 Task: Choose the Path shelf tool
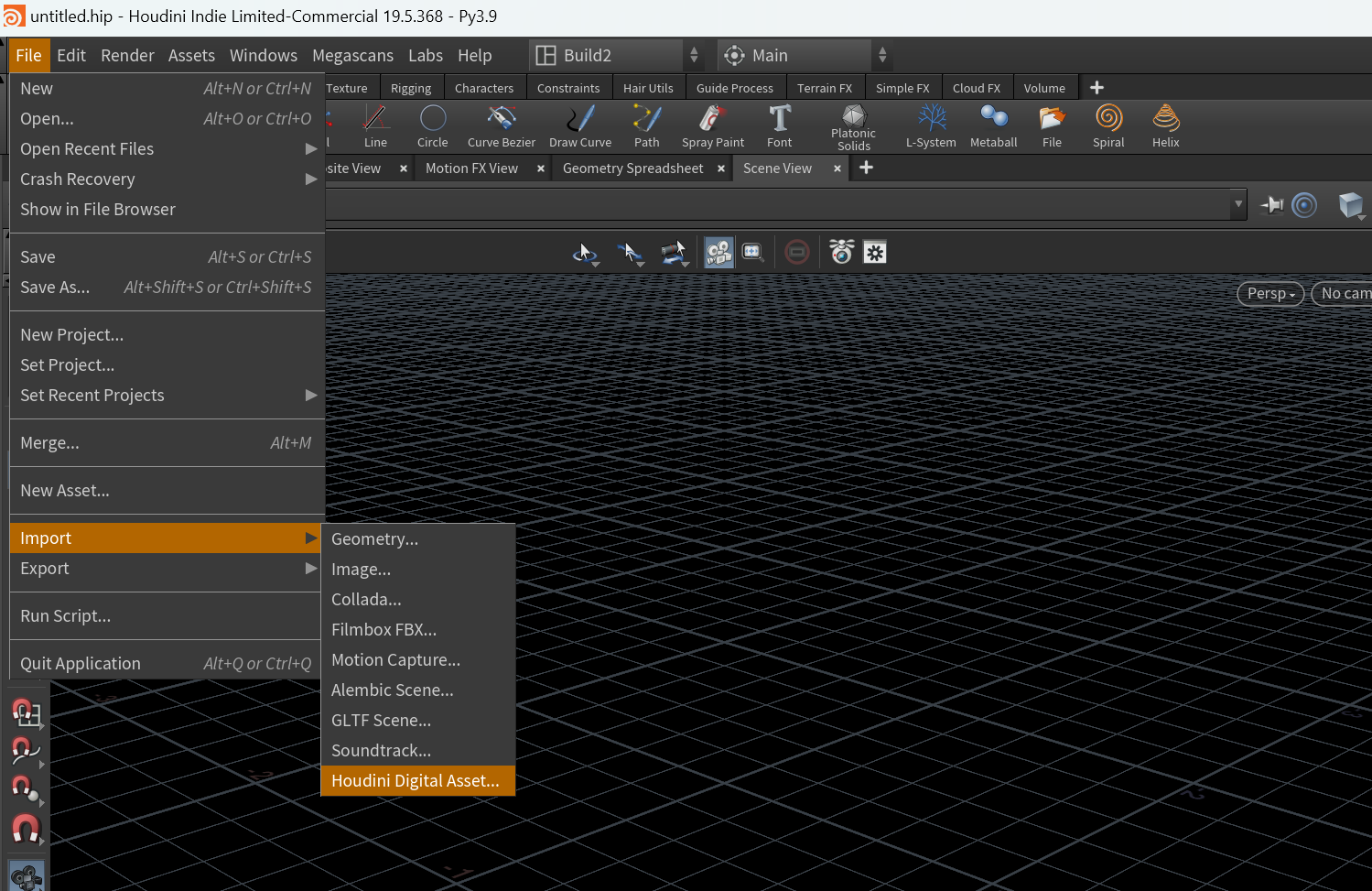(x=647, y=126)
